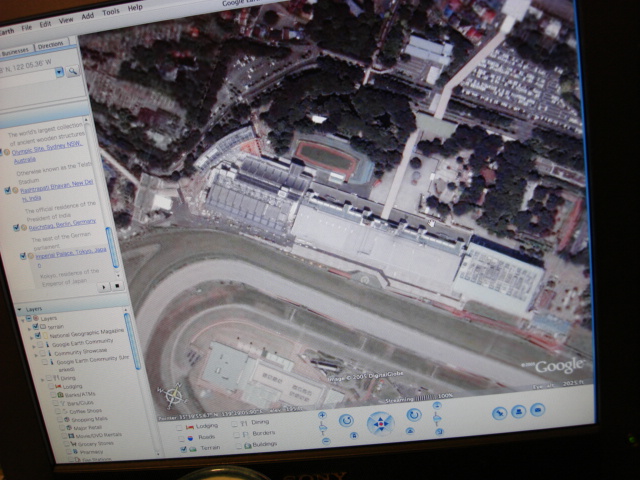Click the search magnifier button
This screenshot has height=480, width=640.
pyautogui.click(x=73, y=73)
